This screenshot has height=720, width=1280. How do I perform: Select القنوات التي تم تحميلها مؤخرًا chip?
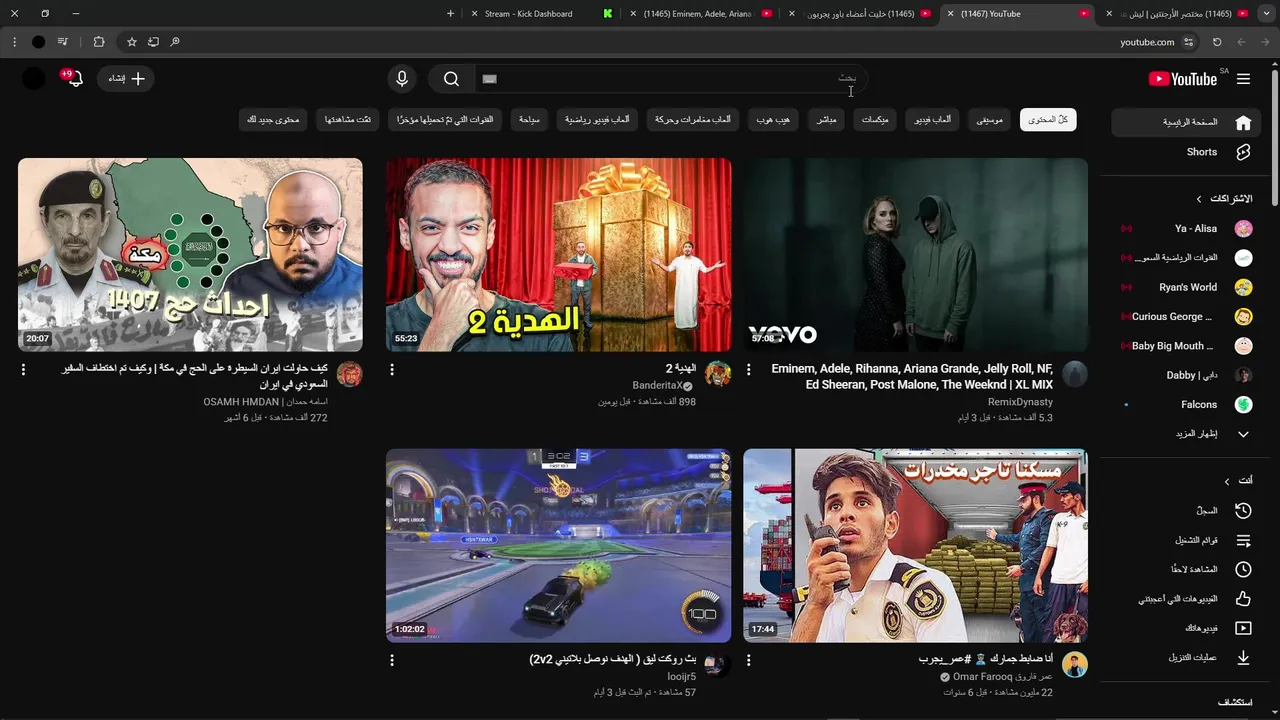pyautogui.click(x=445, y=120)
